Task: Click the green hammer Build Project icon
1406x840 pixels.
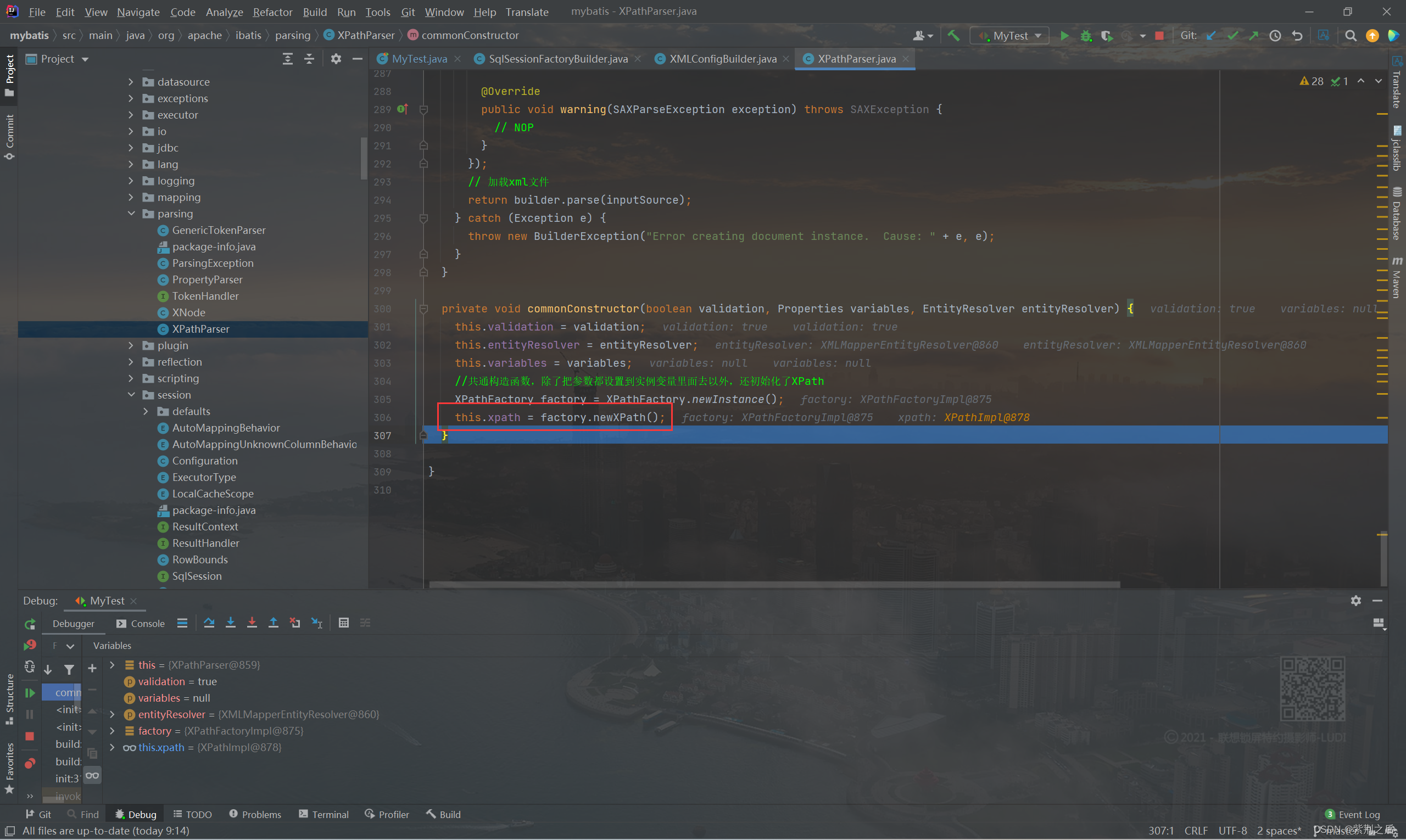Action: click(x=953, y=36)
